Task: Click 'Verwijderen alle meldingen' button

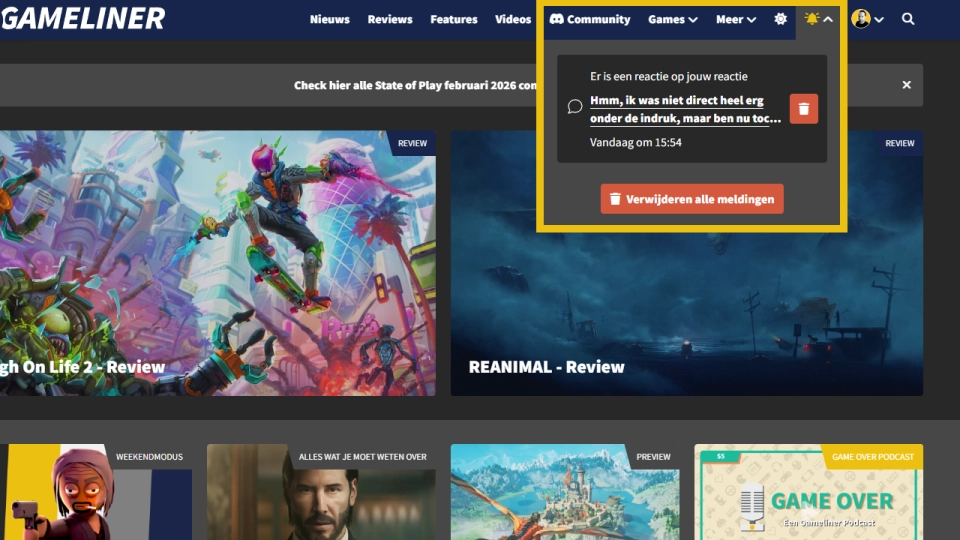Action: pos(692,199)
